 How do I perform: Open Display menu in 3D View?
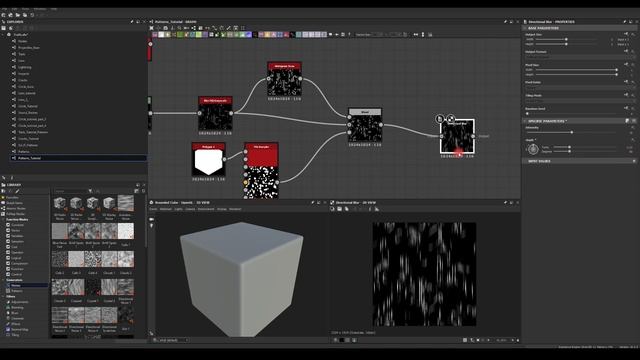222,209
